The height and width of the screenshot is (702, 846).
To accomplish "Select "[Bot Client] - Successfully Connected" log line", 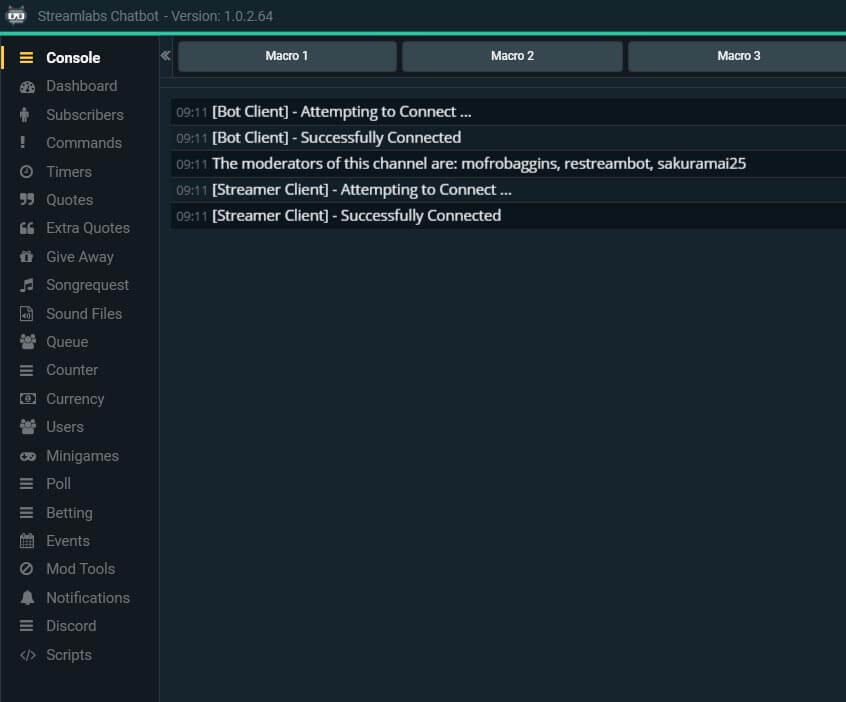I will [x=508, y=138].
